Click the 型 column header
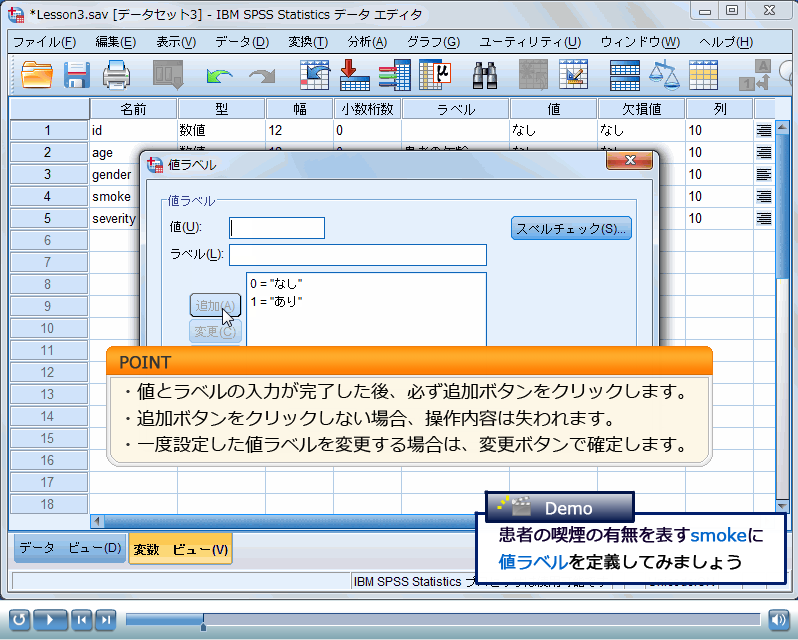This screenshot has width=798, height=640. click(221, 109)
